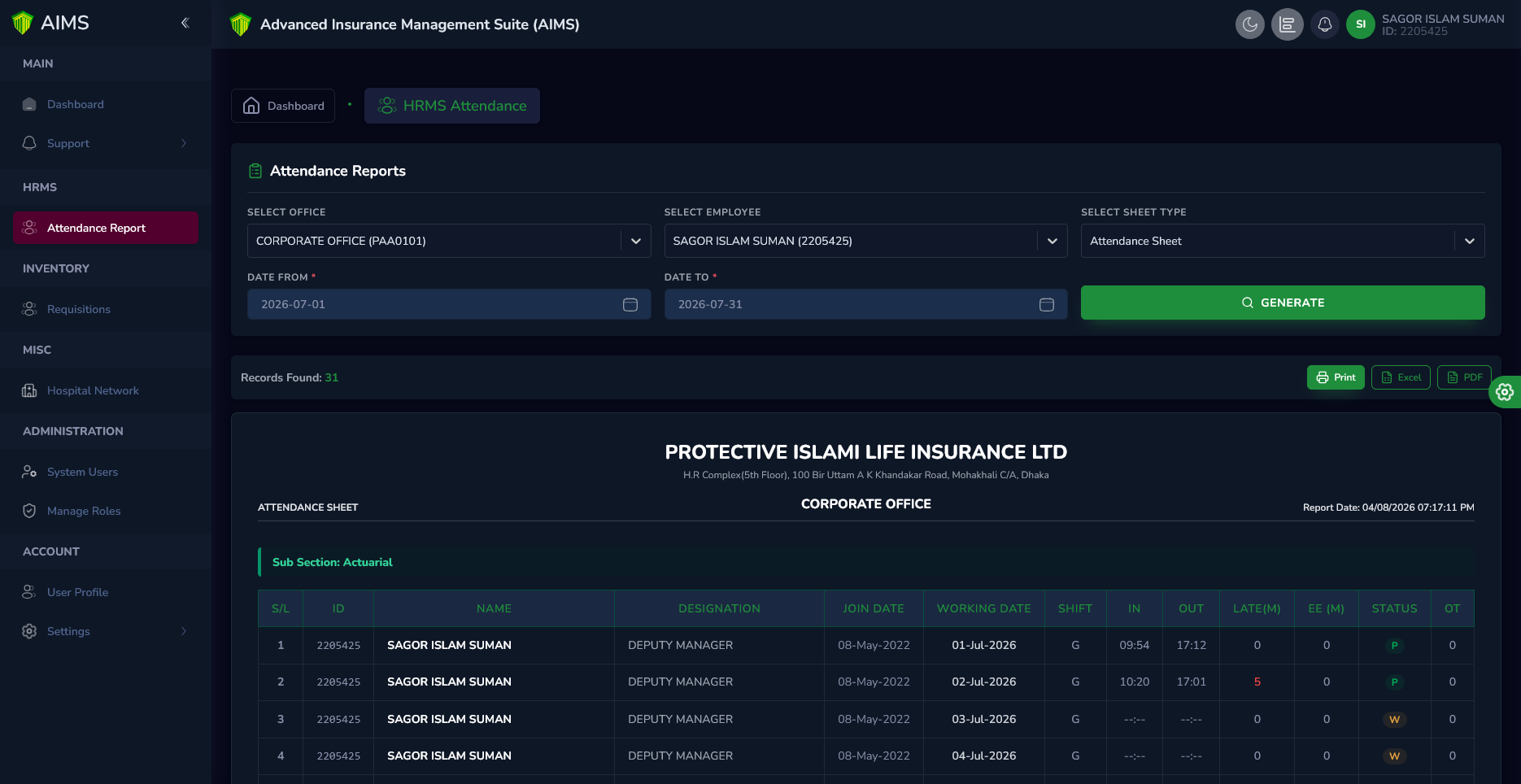The height and width of the screenshot is (784, 1521).
Task: Click the Status column header
Action: tap(1394, 608)
